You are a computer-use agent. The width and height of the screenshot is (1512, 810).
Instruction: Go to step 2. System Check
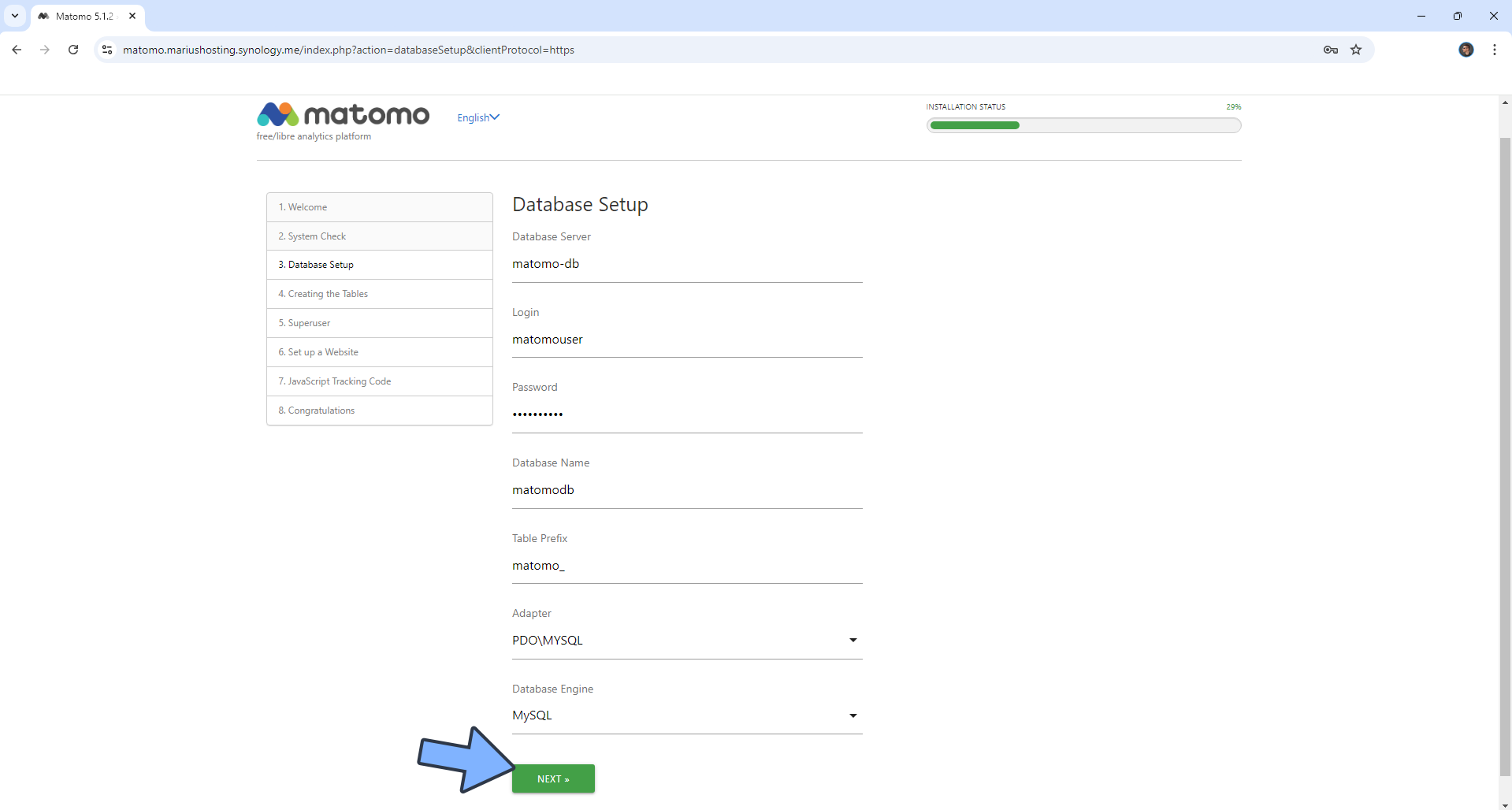tap(380, 236)
